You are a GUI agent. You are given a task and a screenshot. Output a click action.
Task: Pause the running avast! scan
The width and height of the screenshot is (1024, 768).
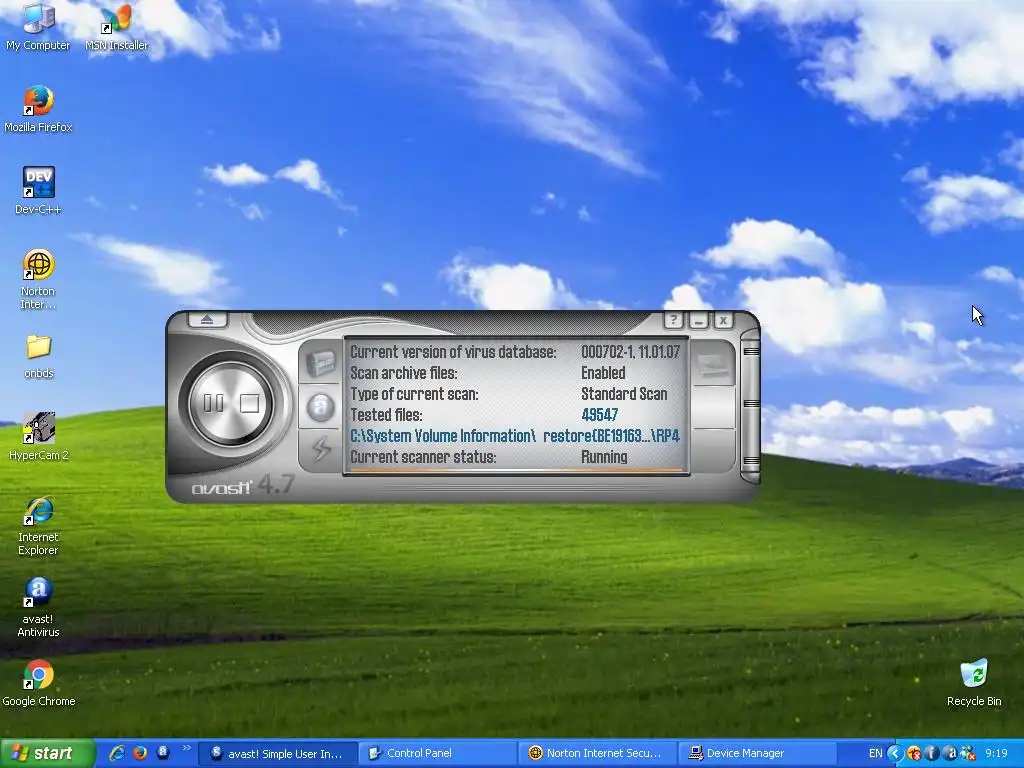pos(214,403)
